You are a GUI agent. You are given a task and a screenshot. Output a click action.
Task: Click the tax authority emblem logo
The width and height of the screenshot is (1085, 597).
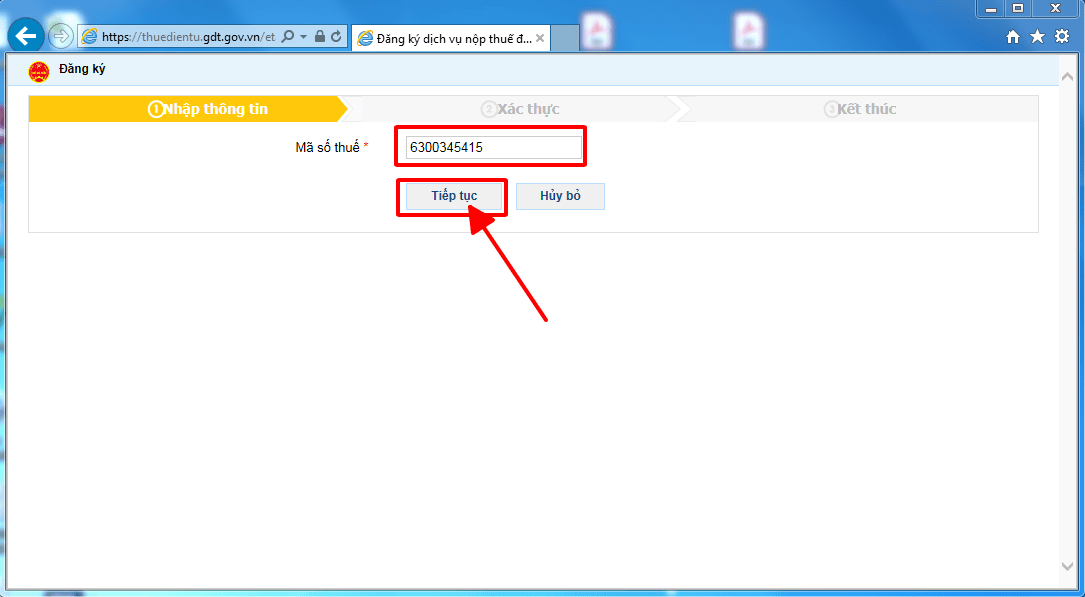tap(39, 70)
